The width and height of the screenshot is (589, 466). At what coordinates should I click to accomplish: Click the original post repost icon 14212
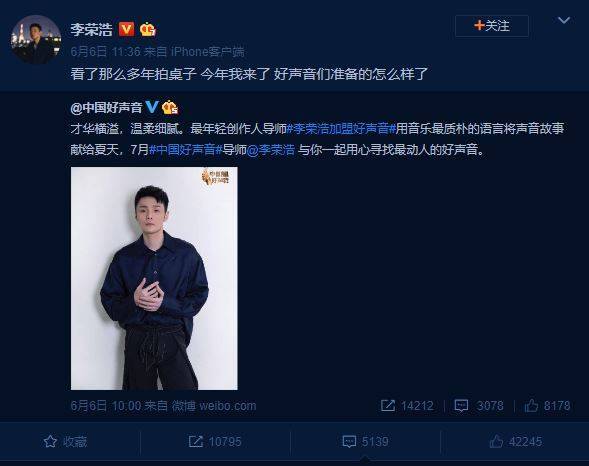pos(407,406)
